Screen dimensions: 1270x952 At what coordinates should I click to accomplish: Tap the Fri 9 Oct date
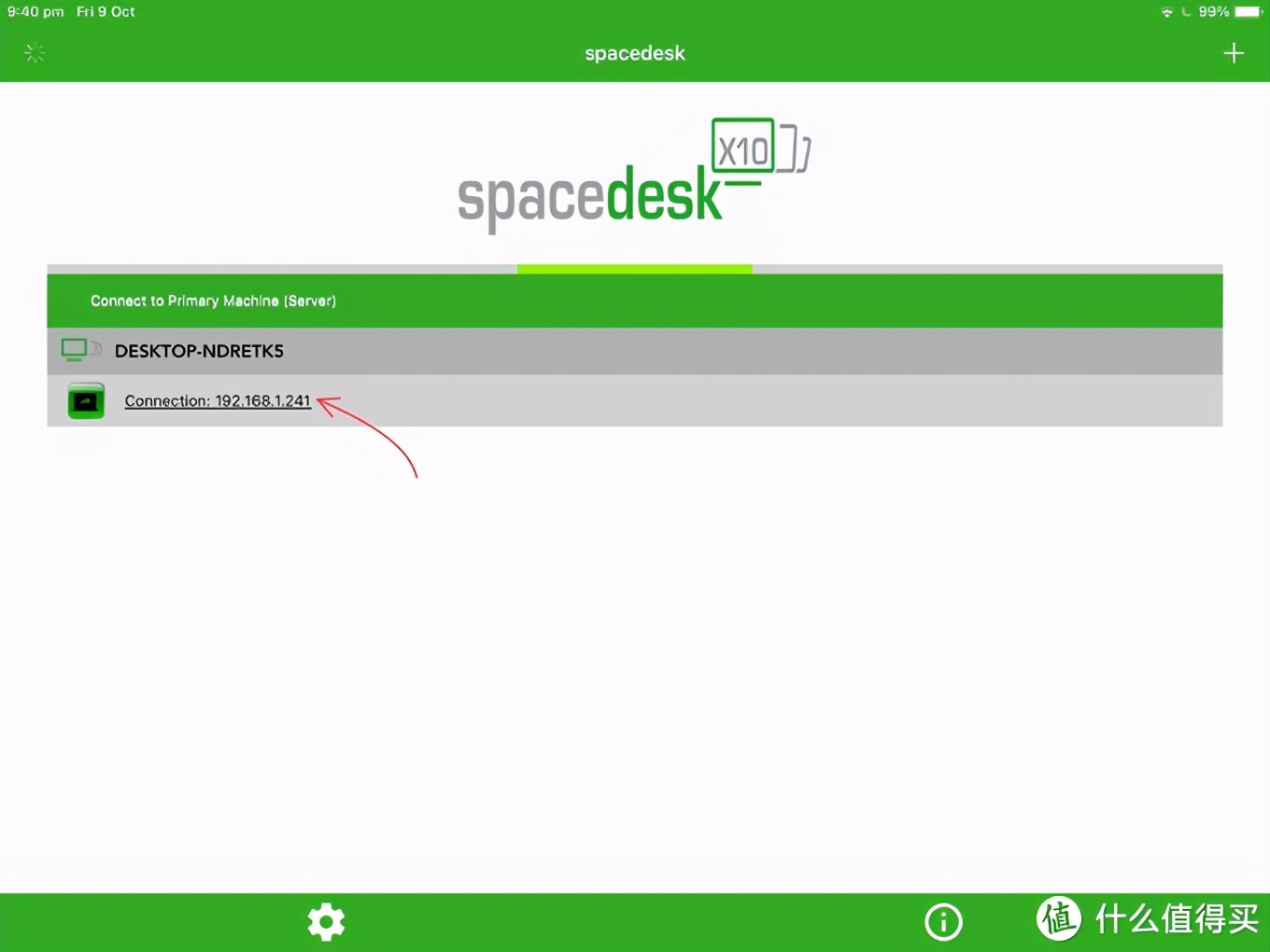click(106, 12)
